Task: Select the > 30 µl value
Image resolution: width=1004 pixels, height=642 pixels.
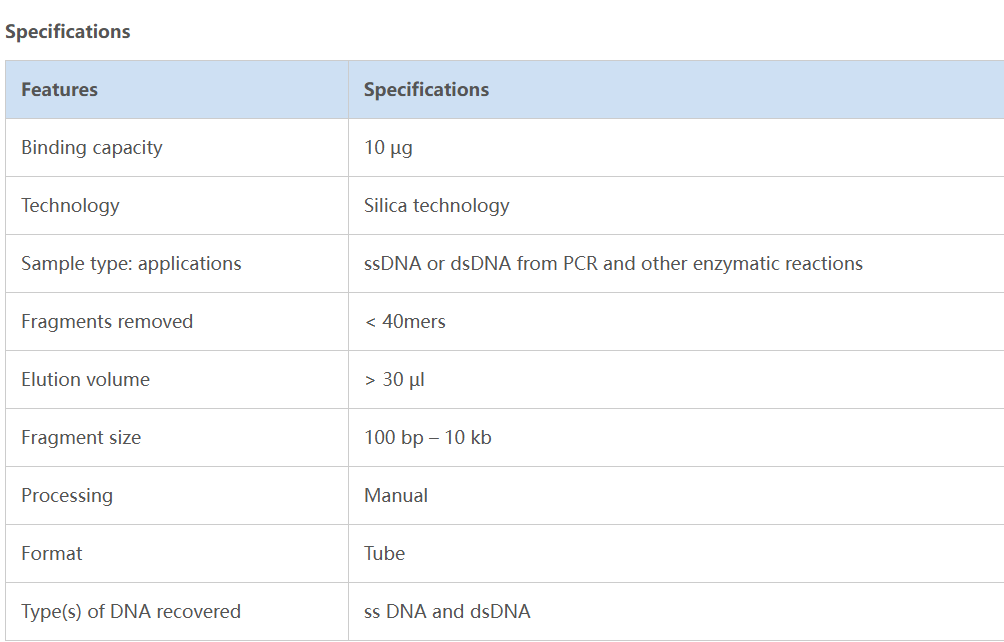Action: [x=394, y=379]
